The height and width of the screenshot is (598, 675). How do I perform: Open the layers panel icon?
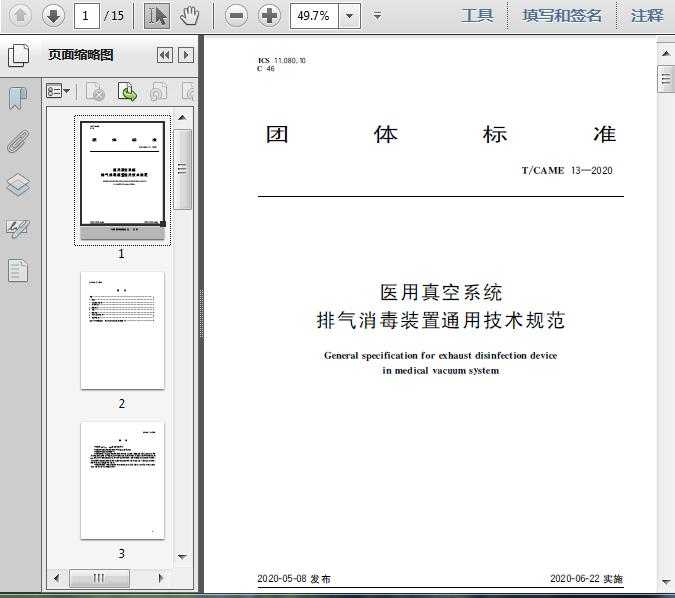18,185
